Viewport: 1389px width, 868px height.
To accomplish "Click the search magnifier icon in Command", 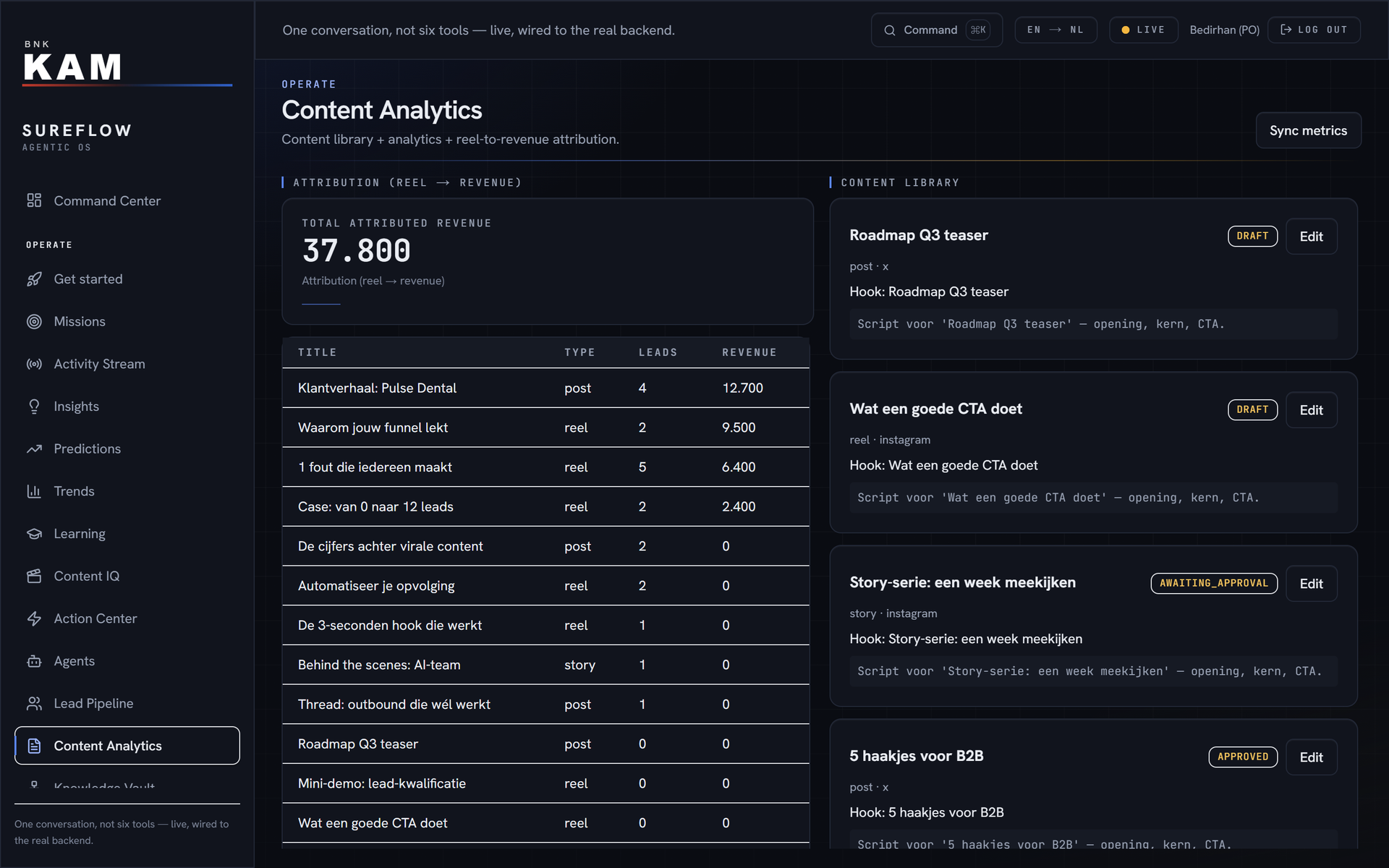I will (x=890, y=30).
